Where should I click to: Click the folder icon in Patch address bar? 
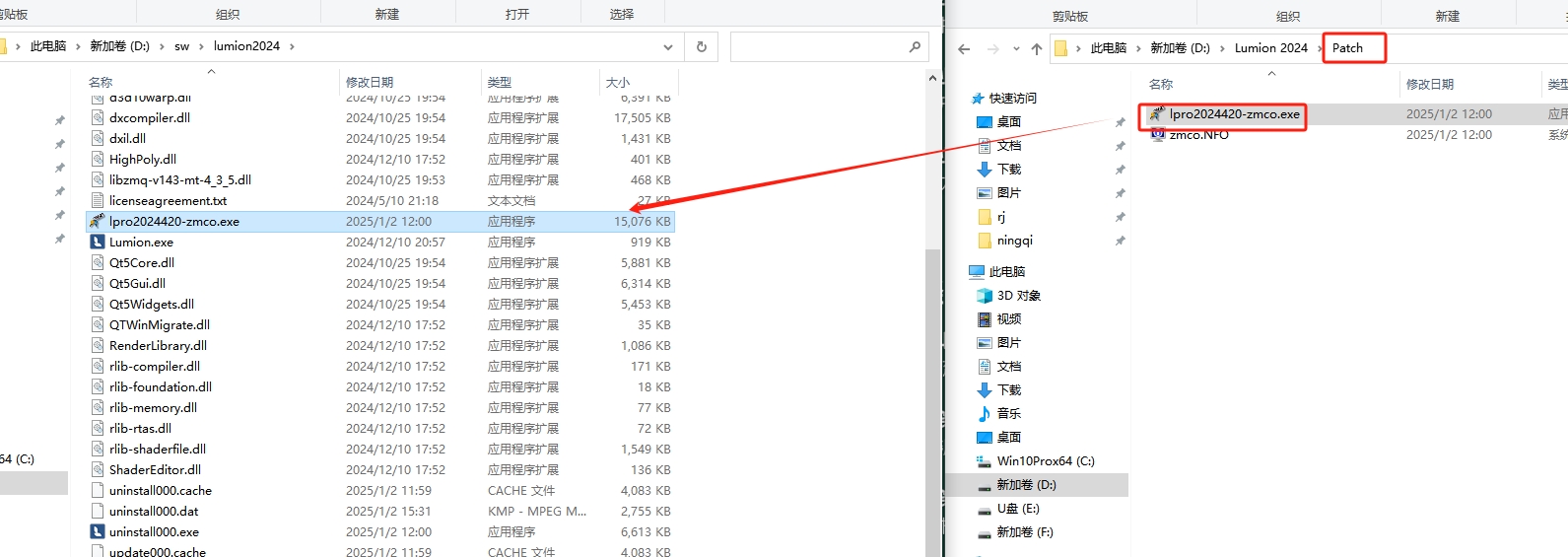click(1061, 47)
